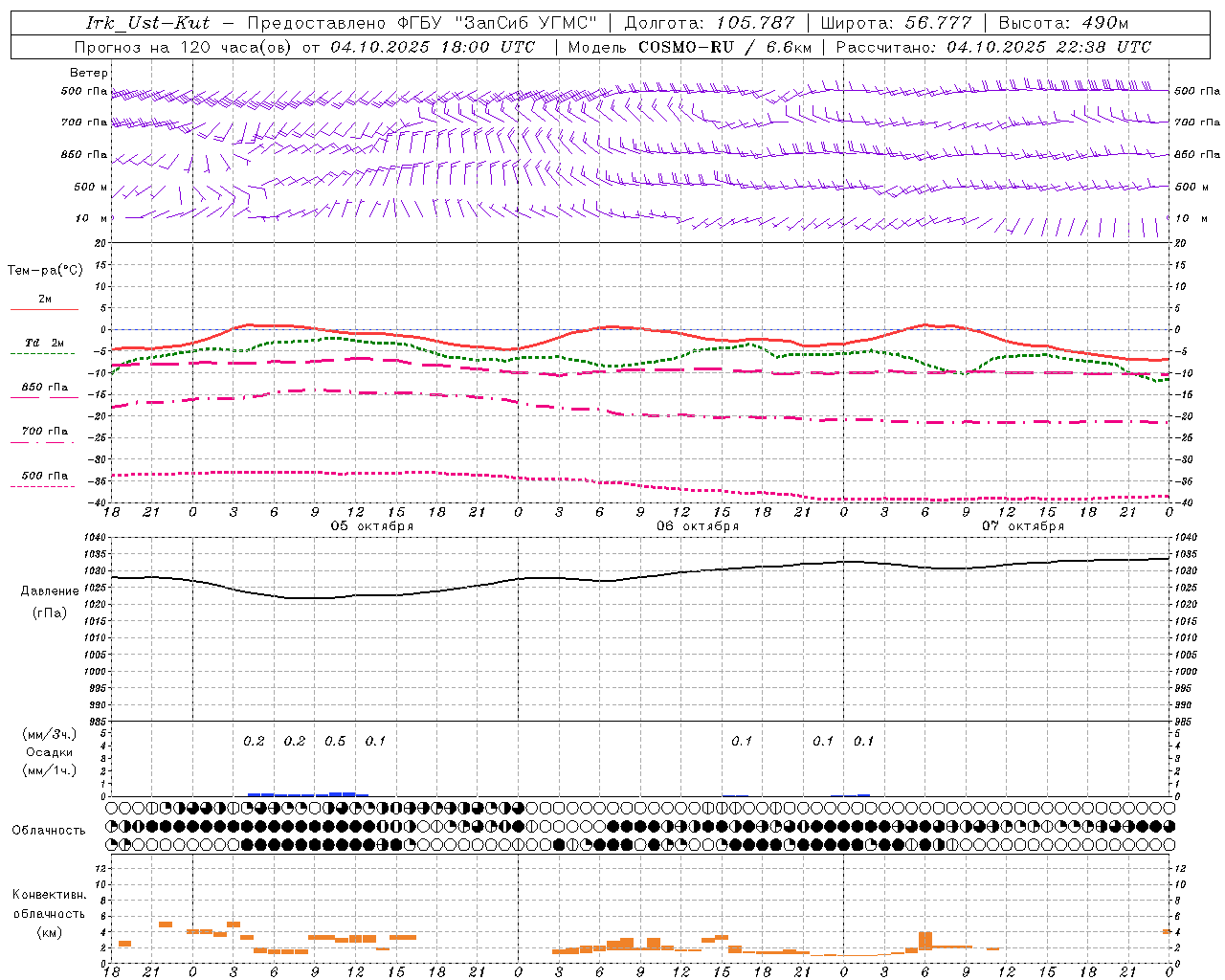
Task: Click the 'Ветер' wind panel label
Action: coord(89,73)
